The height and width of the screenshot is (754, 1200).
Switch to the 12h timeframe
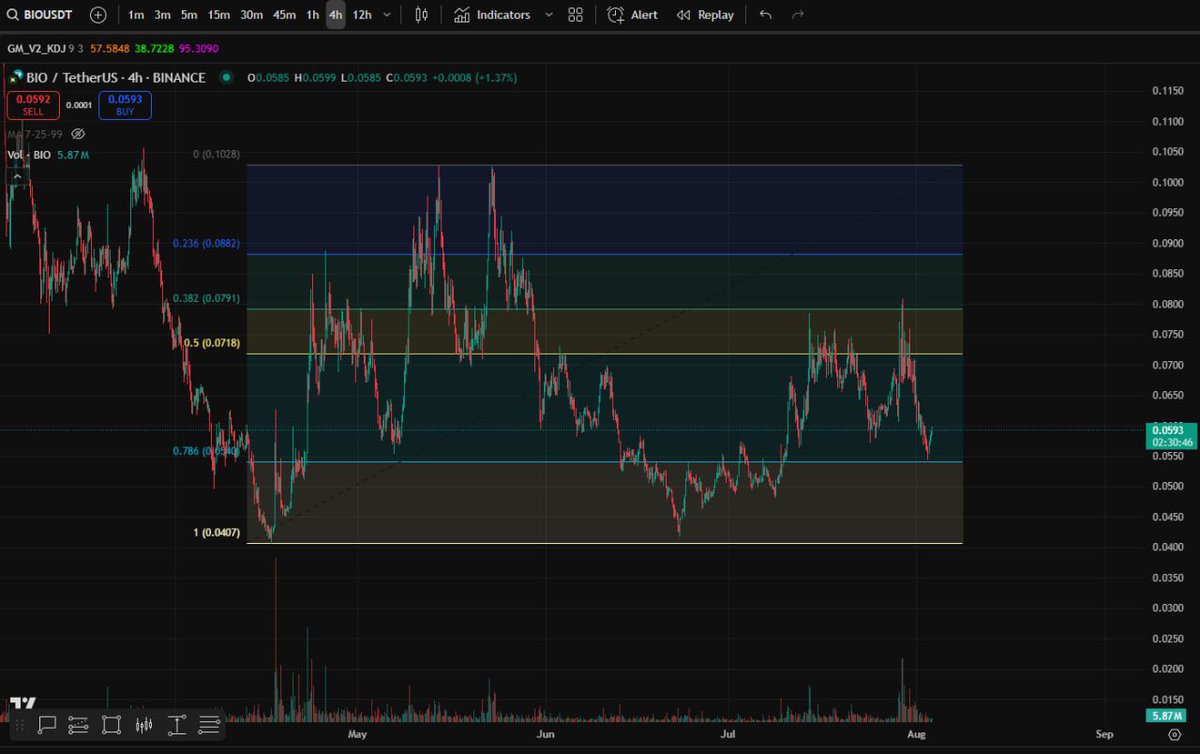click(362, 15)
